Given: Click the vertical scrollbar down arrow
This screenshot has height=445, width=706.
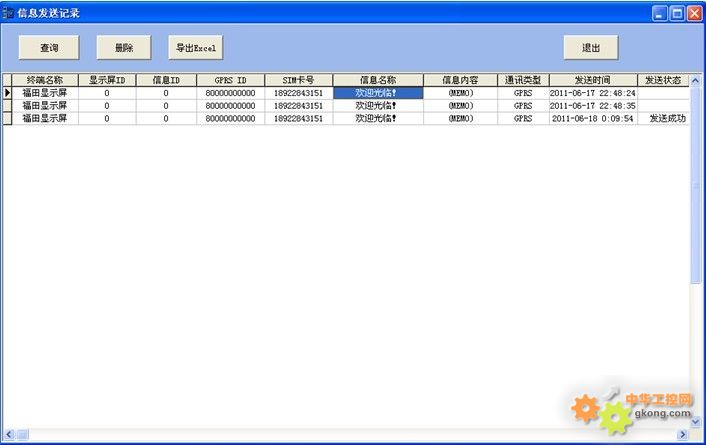Looking at the screenshot, I should tap(696, 422).
